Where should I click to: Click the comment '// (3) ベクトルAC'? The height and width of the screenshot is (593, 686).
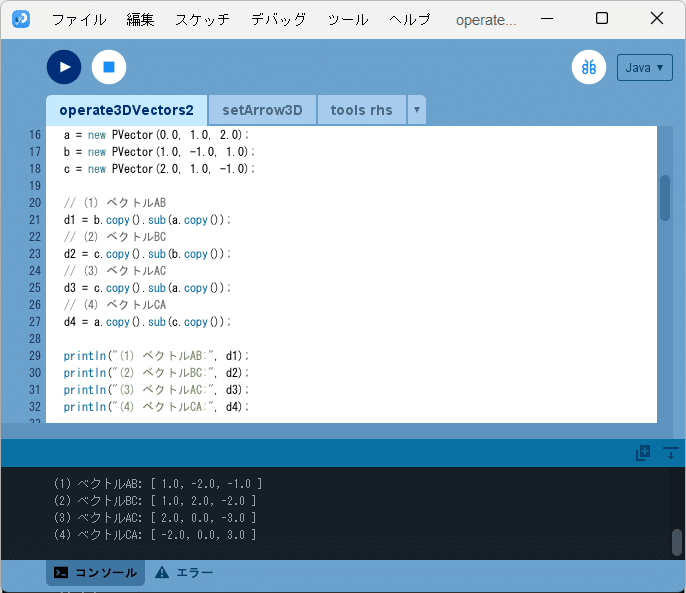coord(115,271)
